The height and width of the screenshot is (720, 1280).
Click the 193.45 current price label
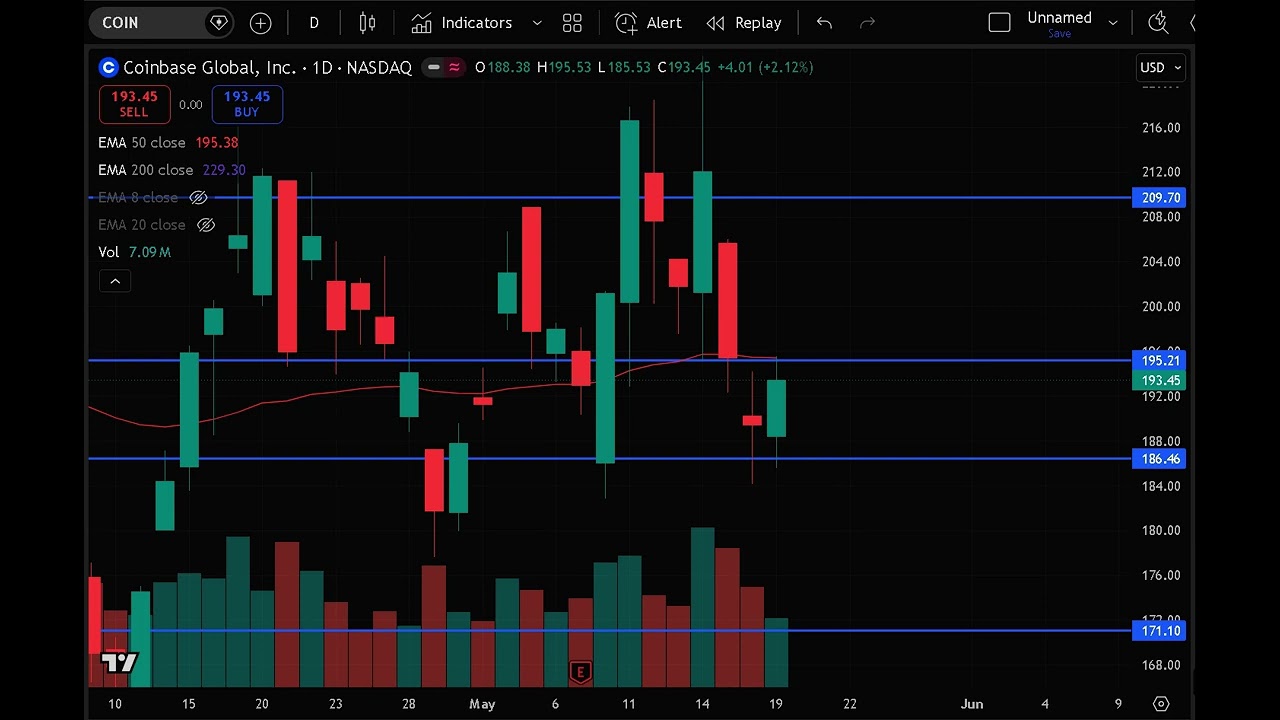pyautogui.click(x=1159, y=380)
